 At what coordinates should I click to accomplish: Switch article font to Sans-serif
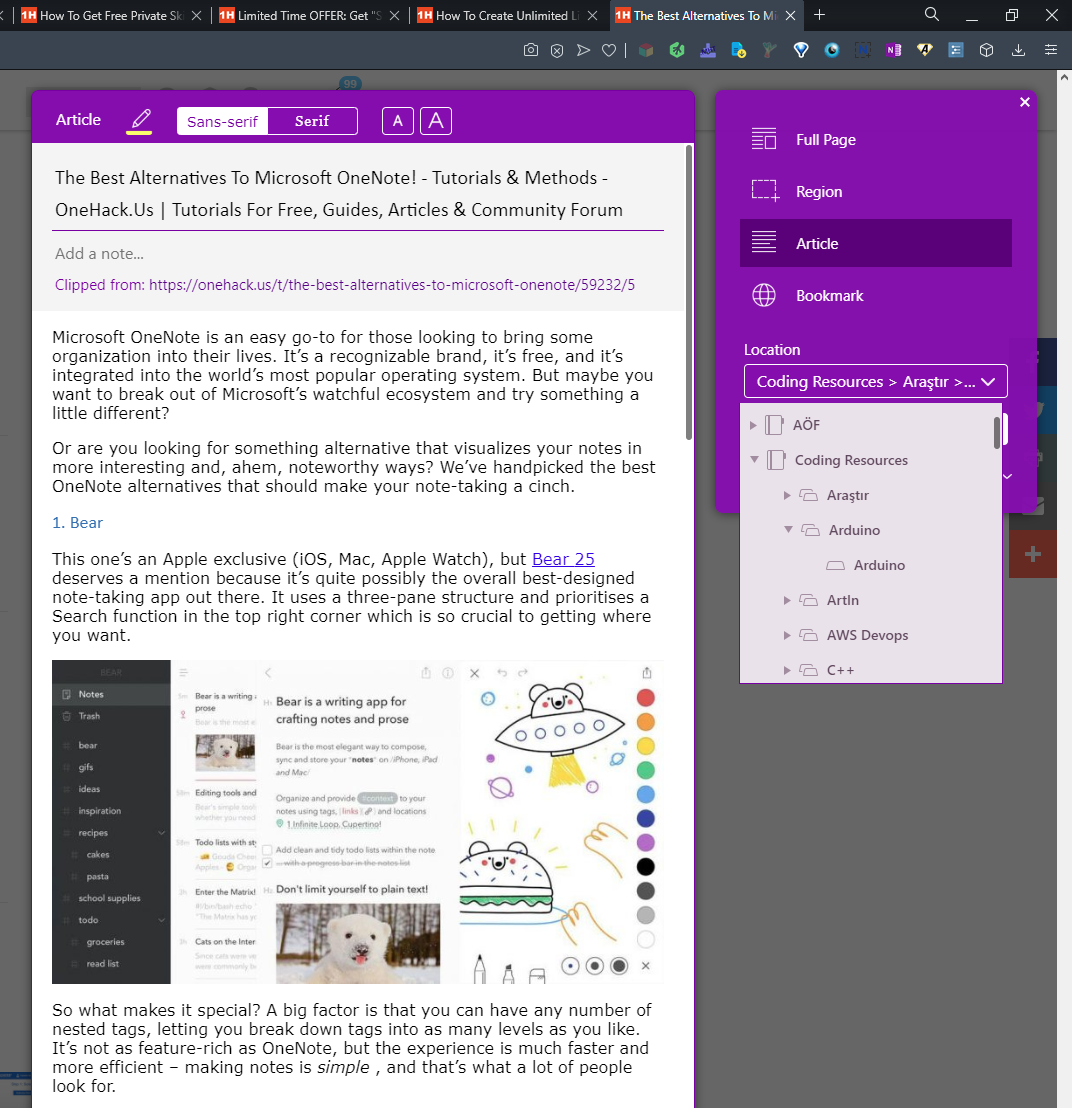tap(223, 121)
